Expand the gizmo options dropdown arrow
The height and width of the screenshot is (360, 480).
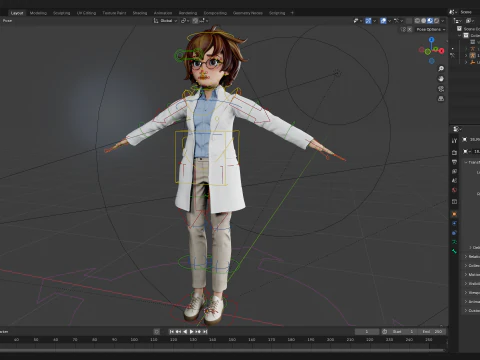click(374, 21)
